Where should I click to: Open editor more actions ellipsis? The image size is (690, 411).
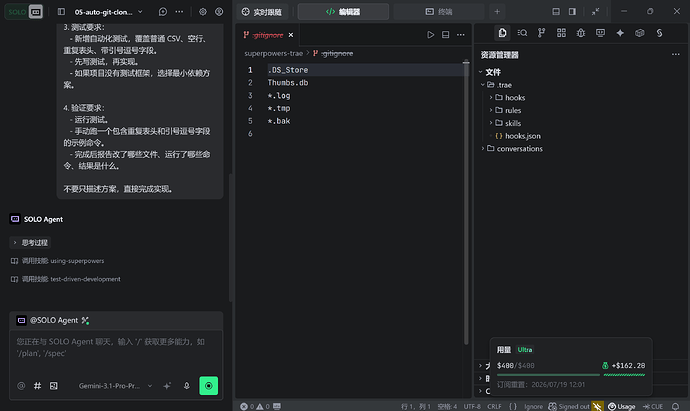[x=461, y=35]
